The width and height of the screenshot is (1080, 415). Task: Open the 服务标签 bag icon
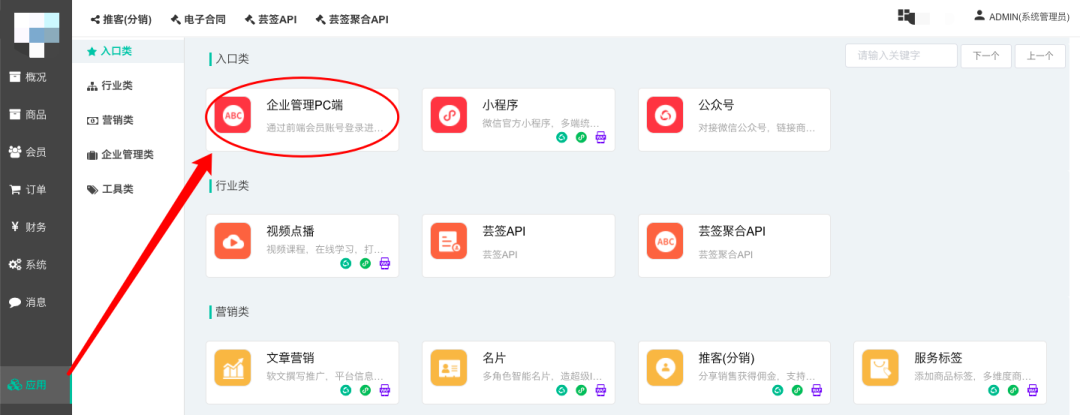pyautogui.click(x=880, y=368)
